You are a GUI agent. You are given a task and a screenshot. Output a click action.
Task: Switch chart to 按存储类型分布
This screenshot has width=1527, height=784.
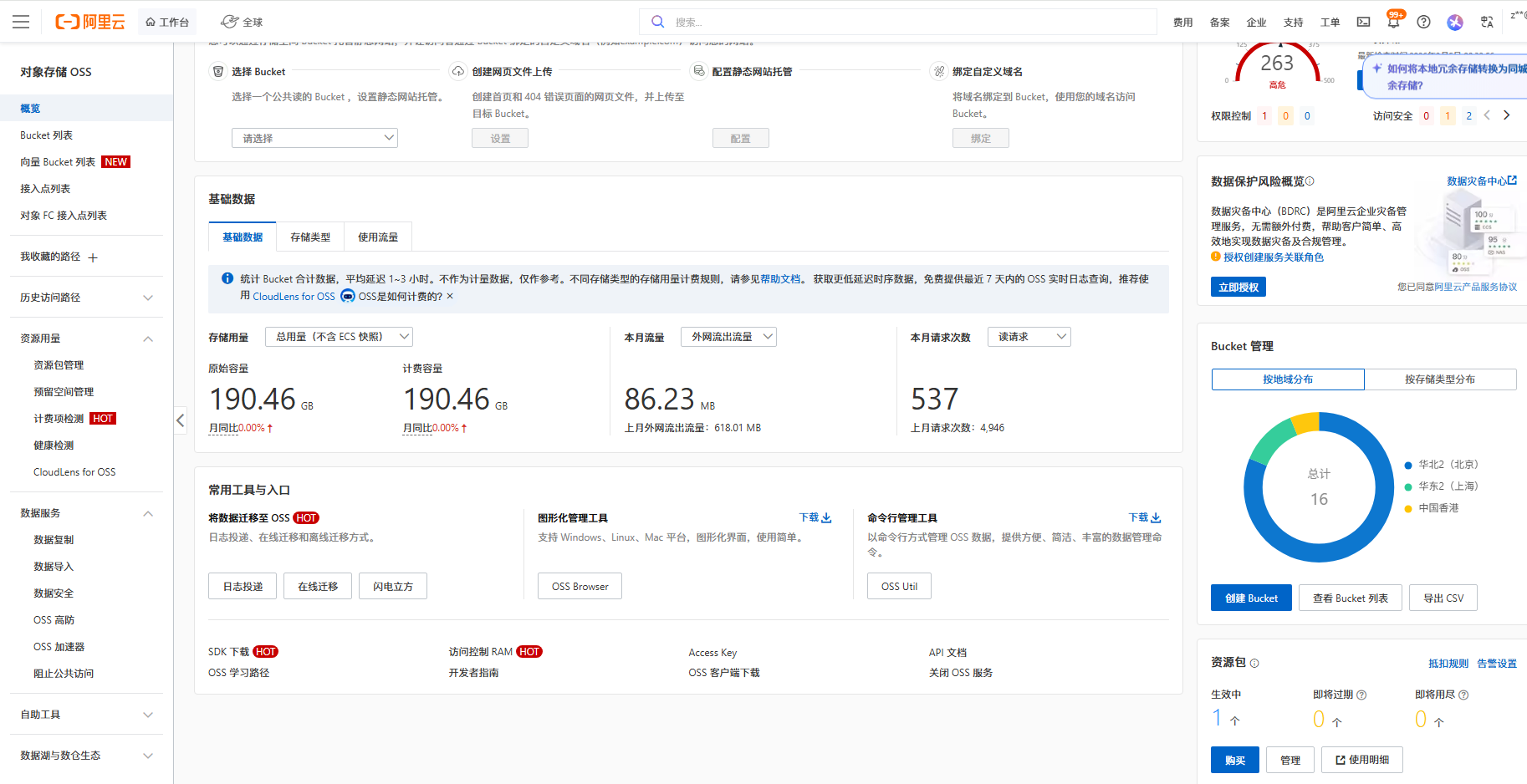[x=1440, y=379]
